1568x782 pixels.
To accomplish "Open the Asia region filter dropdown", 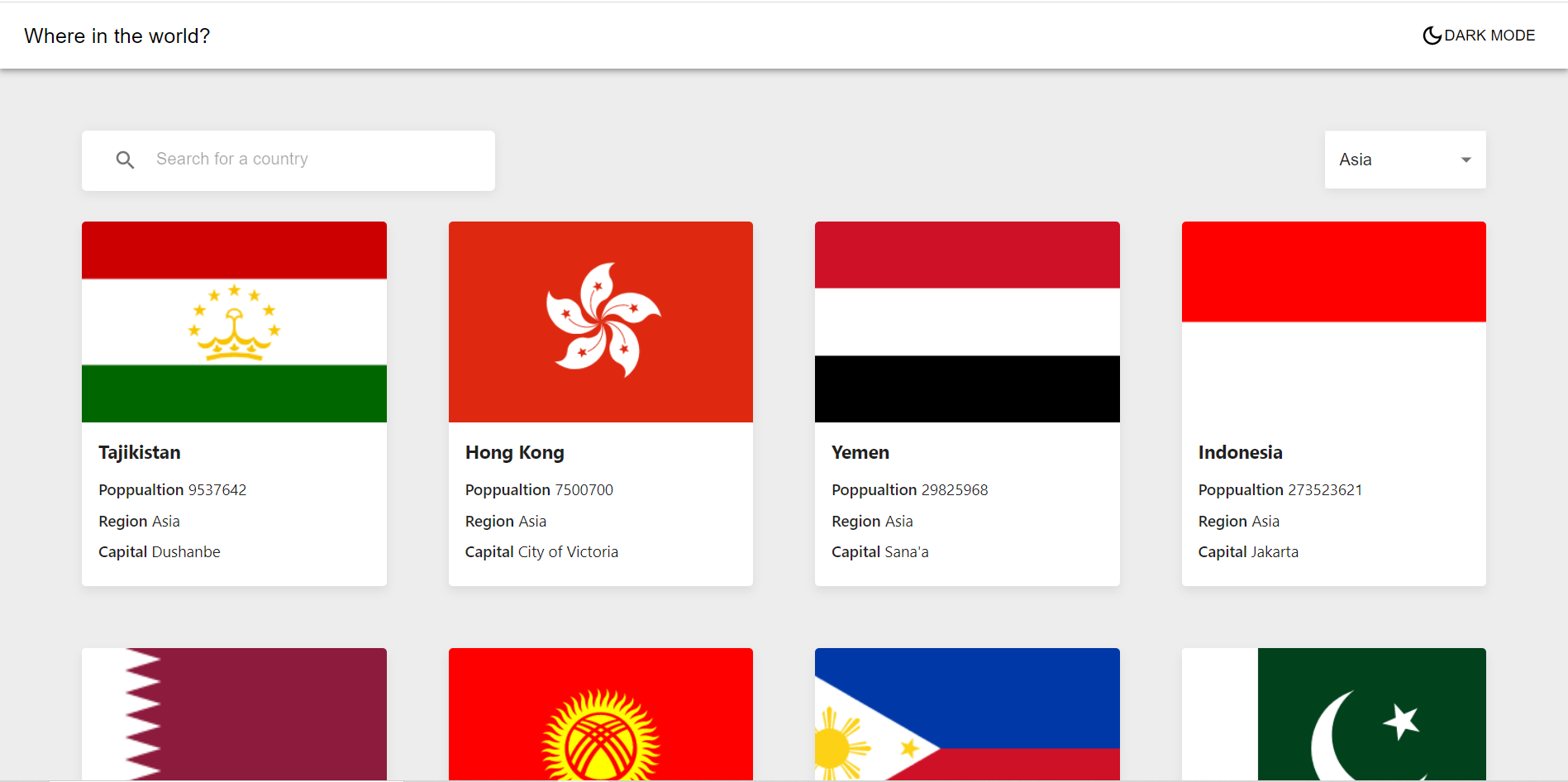I will coord(1404,159).
